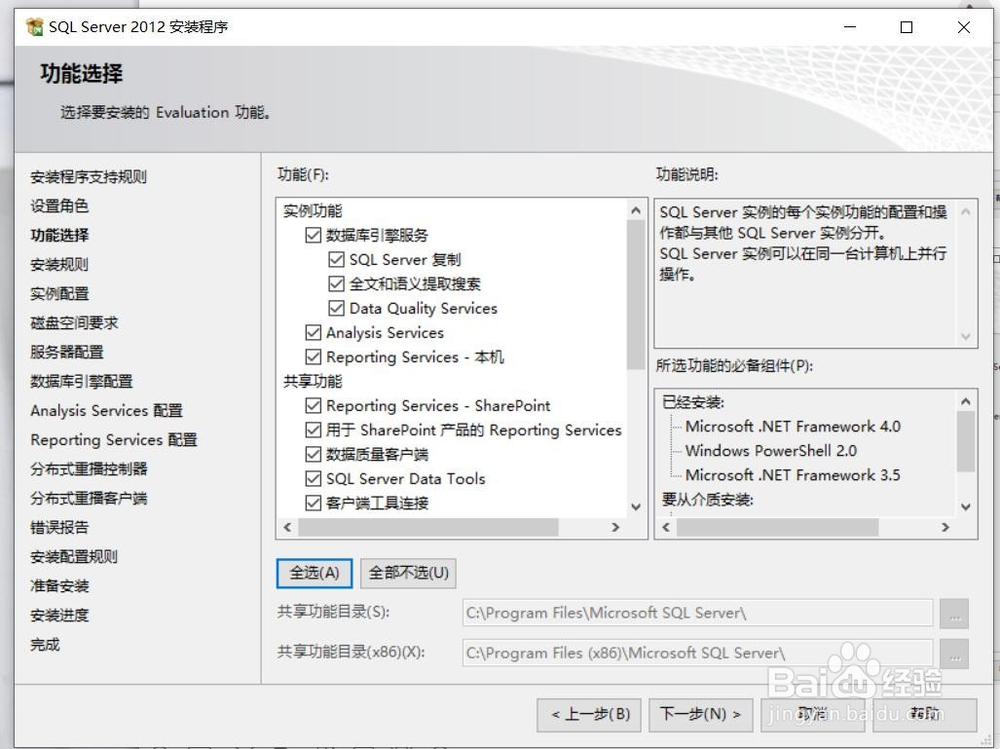Select 服务器配置 step in sidebar
The height and width of the screenshot is (749, 1000).
67,352
